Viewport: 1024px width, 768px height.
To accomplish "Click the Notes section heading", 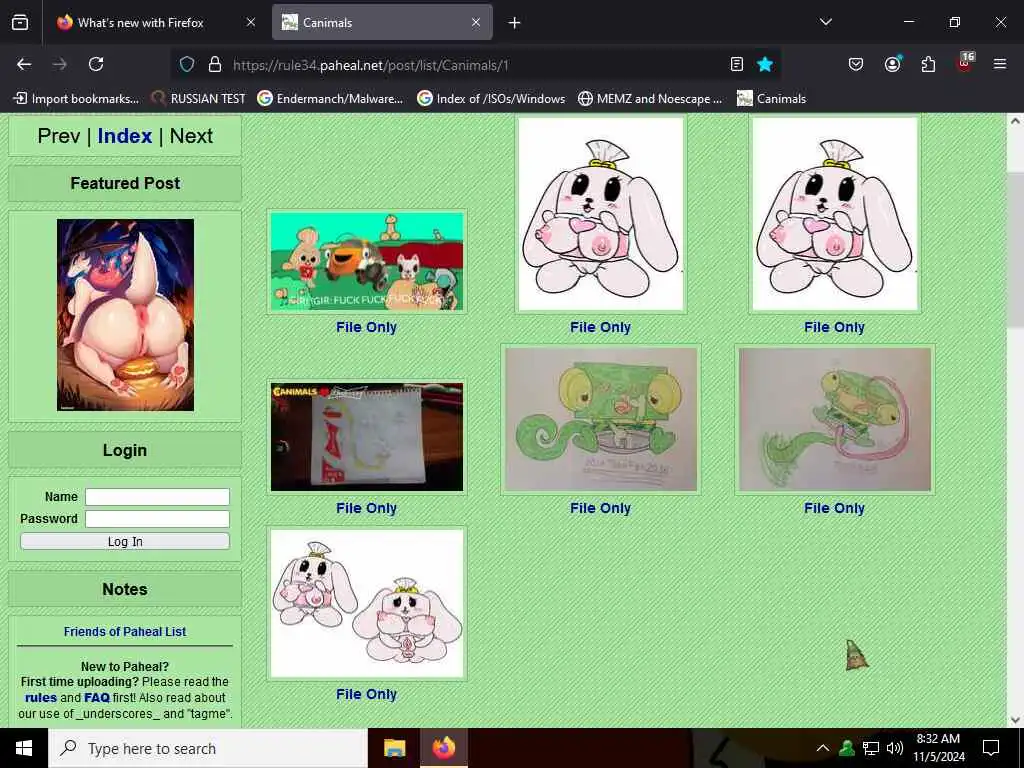I will click(x=125, y=589).
